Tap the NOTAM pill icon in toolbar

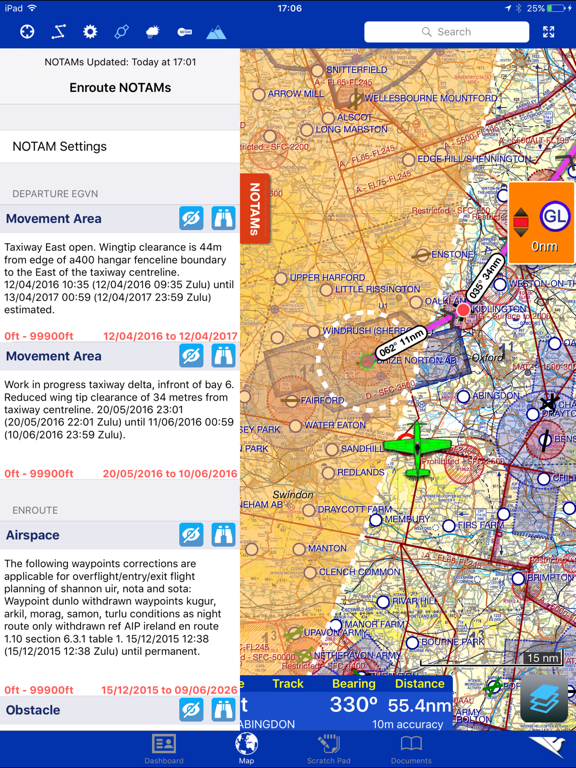tap(185, 32)
